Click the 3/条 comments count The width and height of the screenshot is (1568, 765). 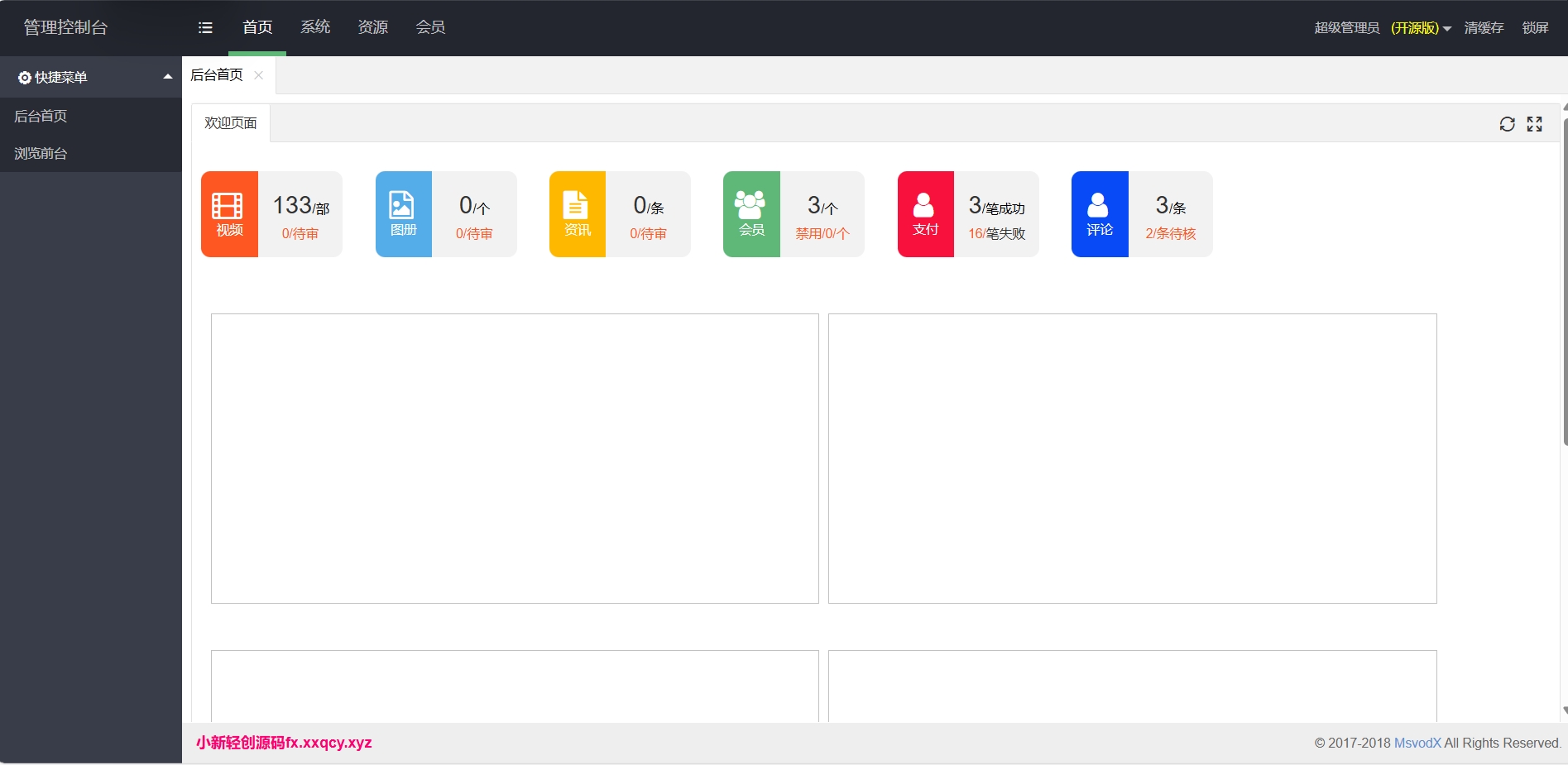pyautogui.click(x=1171, y=205)
